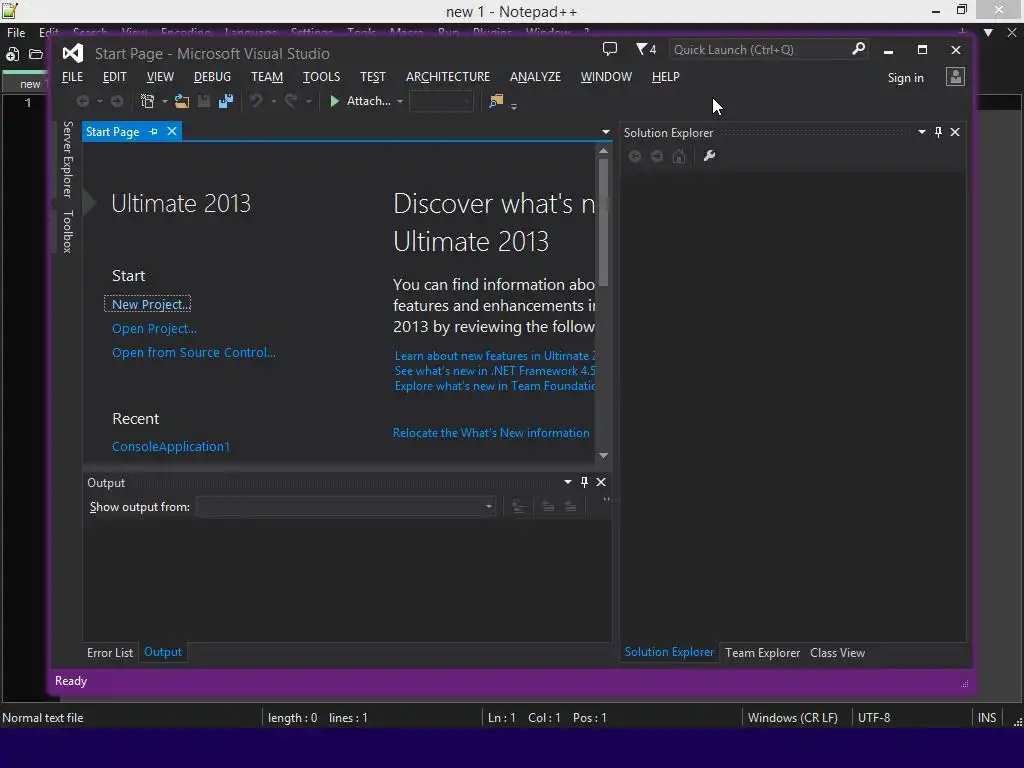Viewport: 1024px width, 768px height.
Task: Click the green Start debugging arrow
Action: (x=334, y=101)
